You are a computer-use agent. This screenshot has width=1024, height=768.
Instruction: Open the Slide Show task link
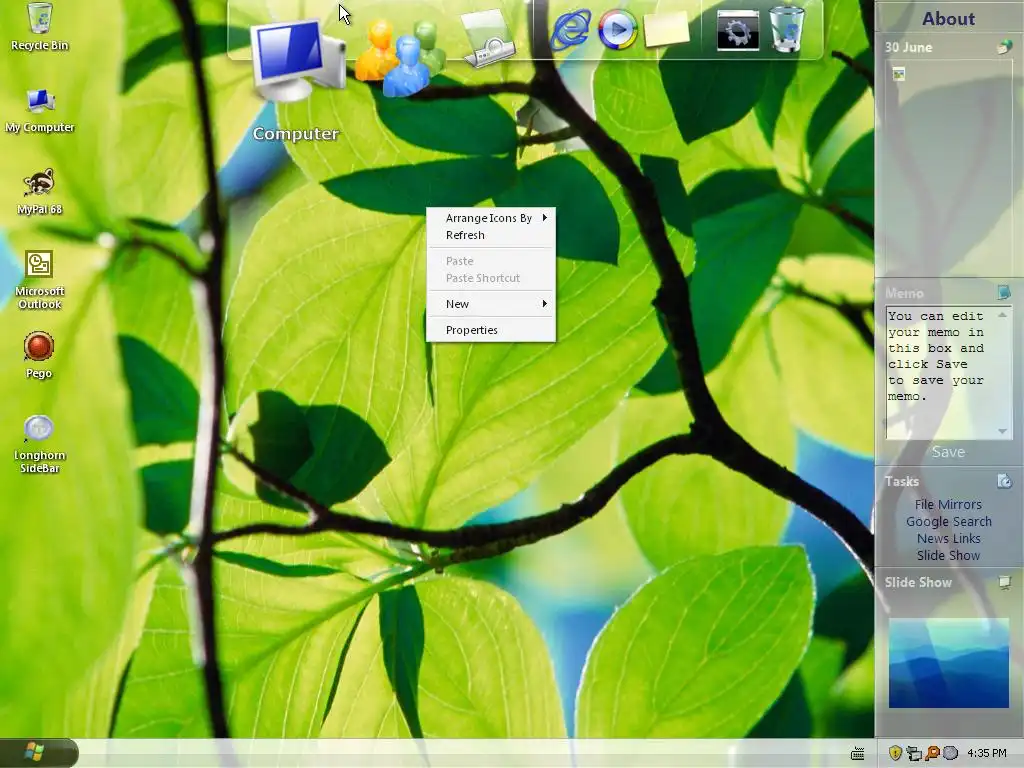coord(948,555)
